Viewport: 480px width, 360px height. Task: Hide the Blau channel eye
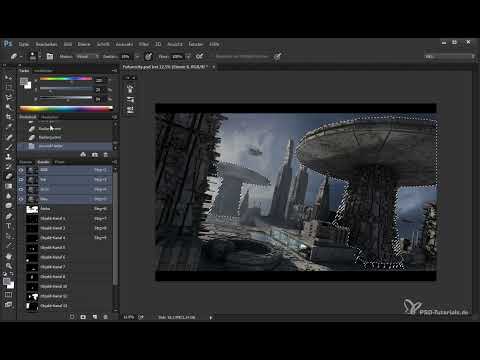coord(21,199)
